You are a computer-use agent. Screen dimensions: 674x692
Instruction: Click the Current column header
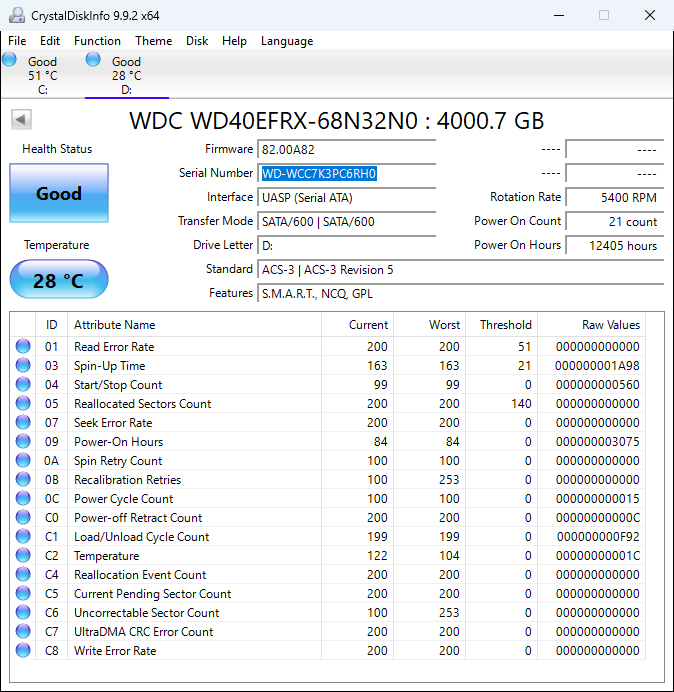coord(358,325)
